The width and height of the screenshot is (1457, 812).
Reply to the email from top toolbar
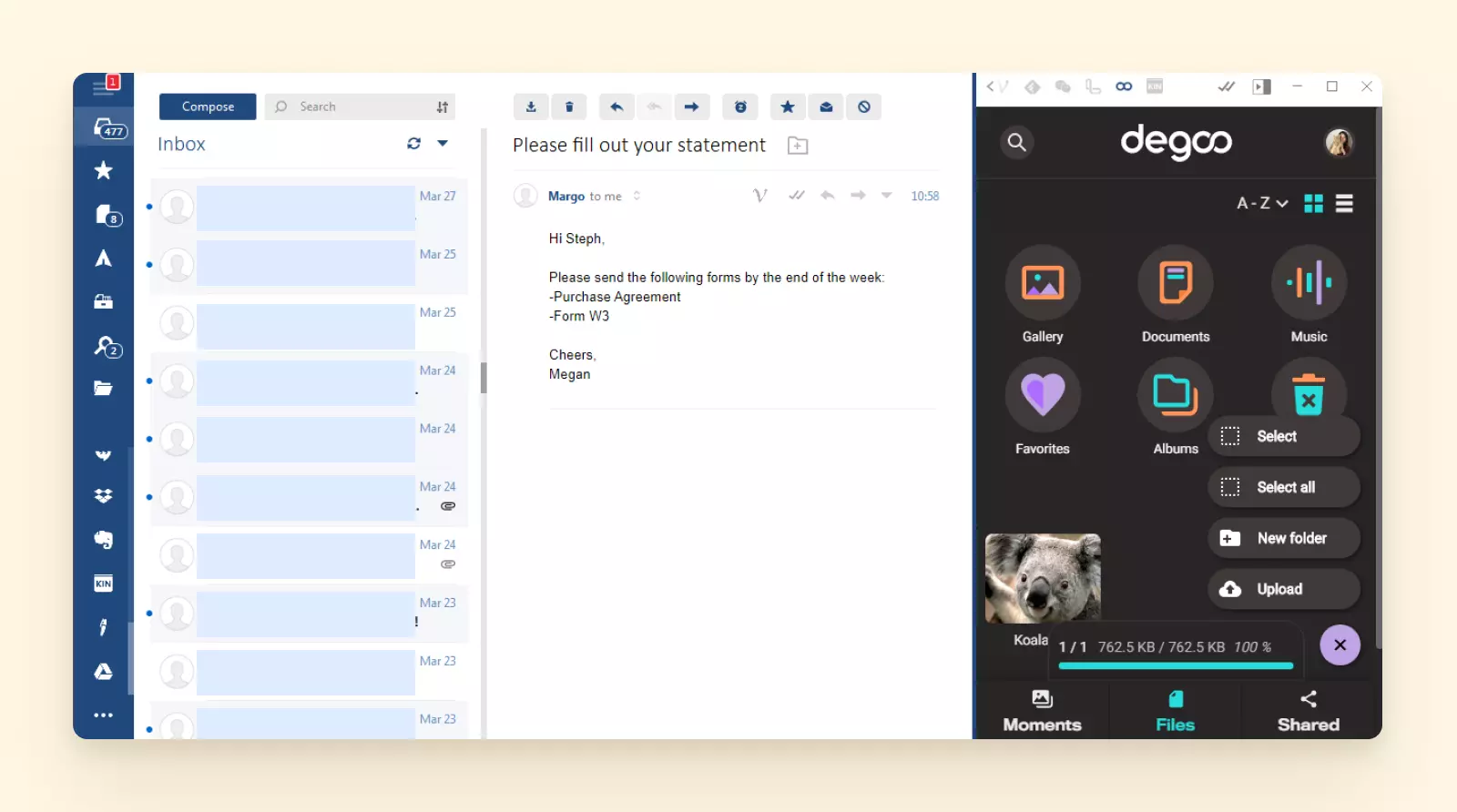[x=616, y=107]
